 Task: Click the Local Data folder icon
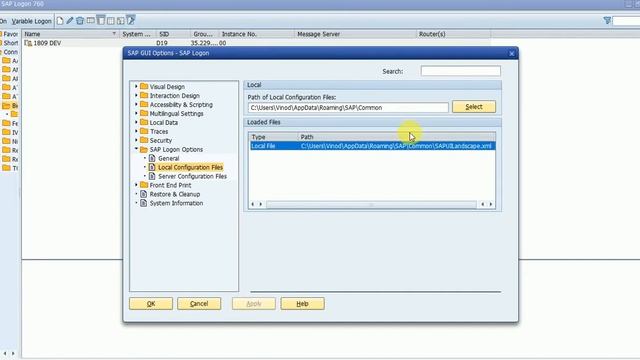pyautogui.click(x=144, y=122)
